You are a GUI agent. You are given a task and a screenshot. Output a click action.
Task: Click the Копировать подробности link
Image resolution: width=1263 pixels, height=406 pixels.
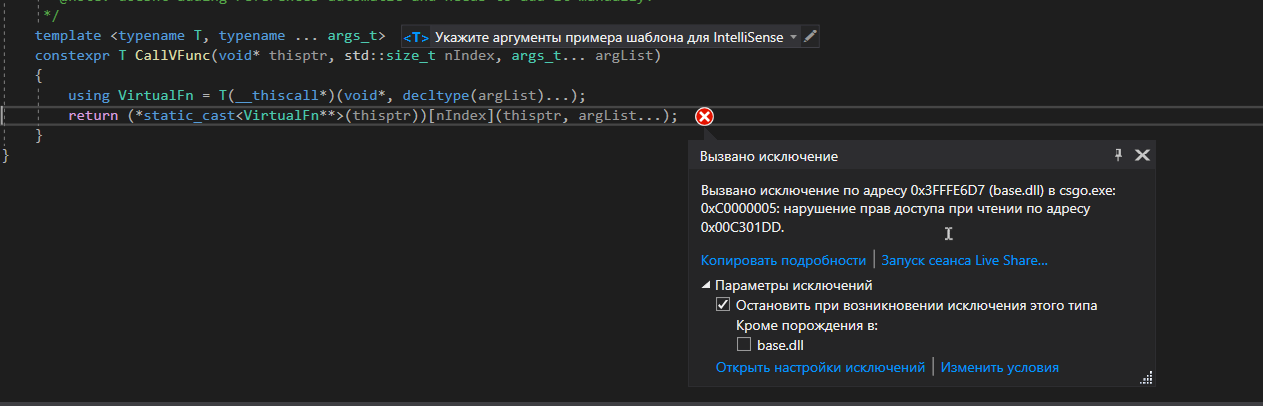pyautogui.click(x=783, y=260)
